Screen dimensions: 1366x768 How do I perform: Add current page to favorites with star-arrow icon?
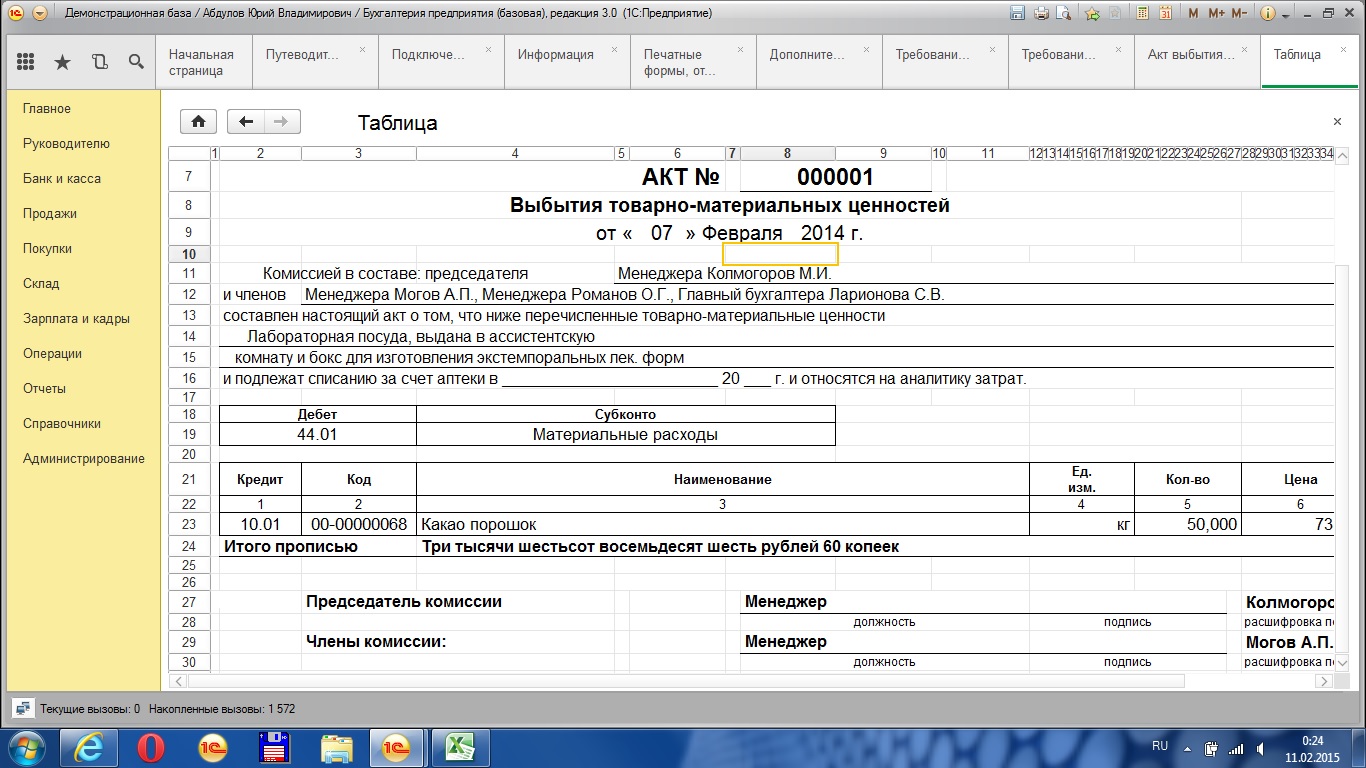coord(1093,14)
